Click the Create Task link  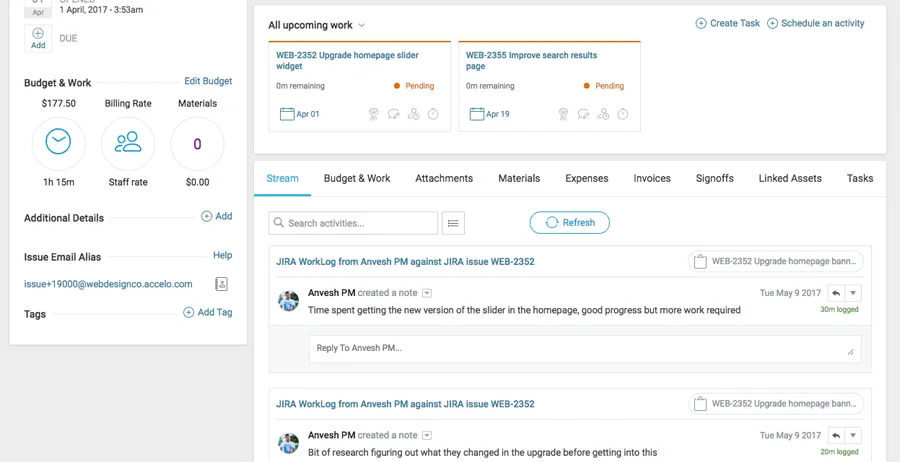pos(728,24)
